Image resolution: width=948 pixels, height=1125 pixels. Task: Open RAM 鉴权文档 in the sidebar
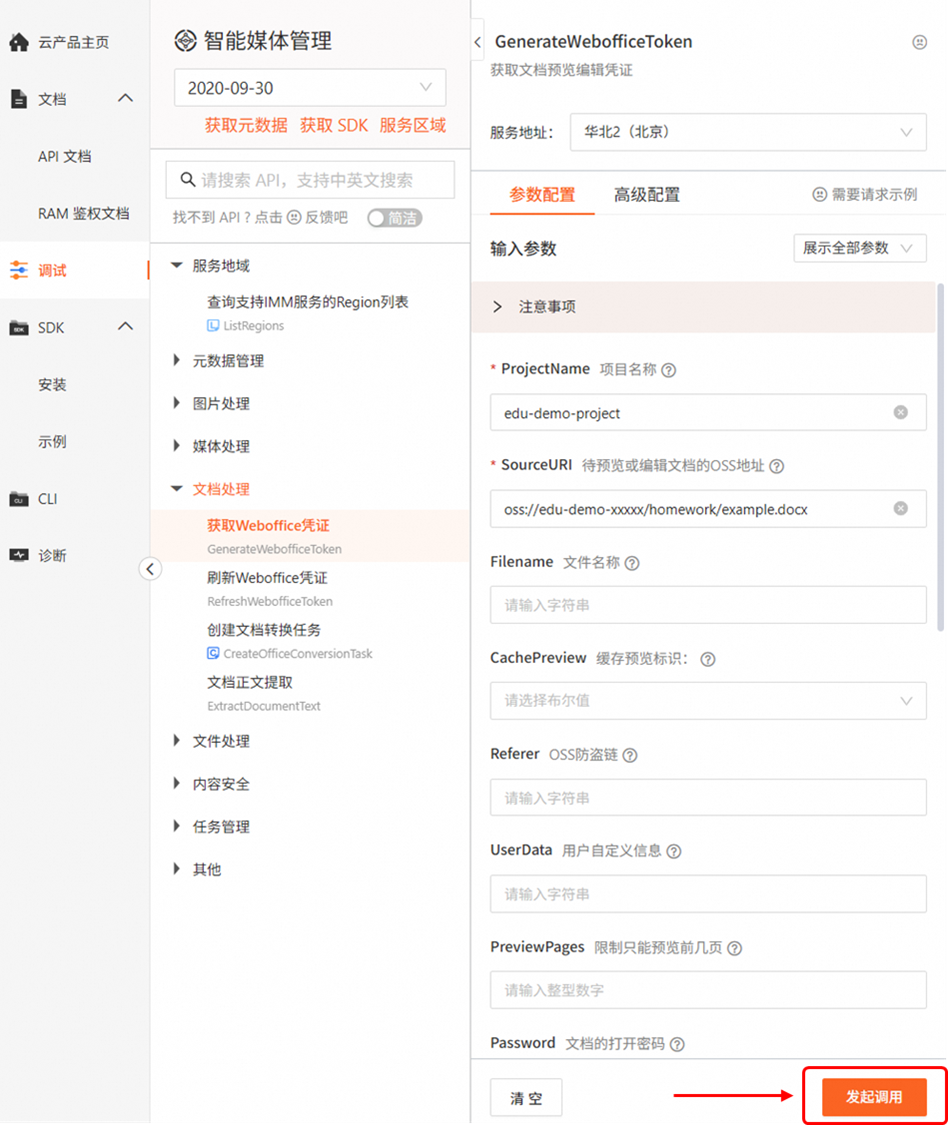coord(83,214)
